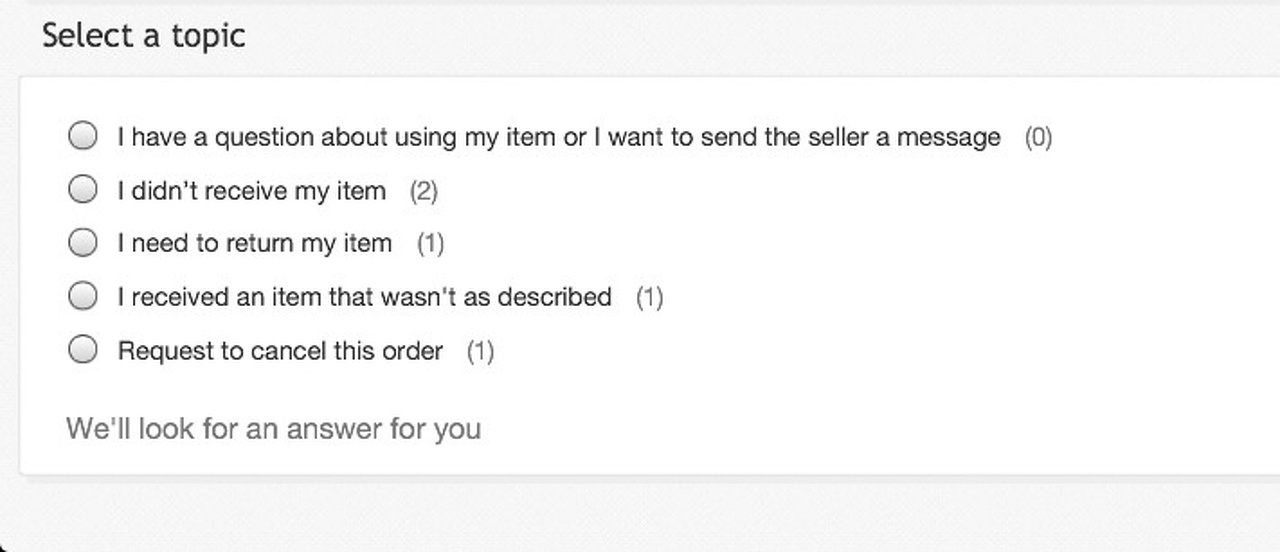The image size is (1280, 552).
Task: Click the "Request to cancel this order" label text
Action: click(x=280, y=351)
